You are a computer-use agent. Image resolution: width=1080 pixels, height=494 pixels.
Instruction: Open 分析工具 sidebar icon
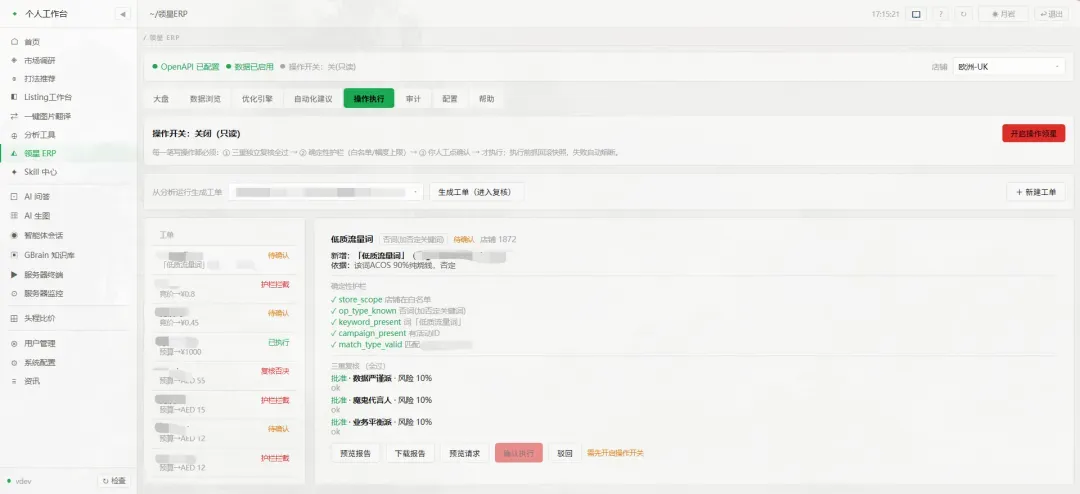(14, 135)
